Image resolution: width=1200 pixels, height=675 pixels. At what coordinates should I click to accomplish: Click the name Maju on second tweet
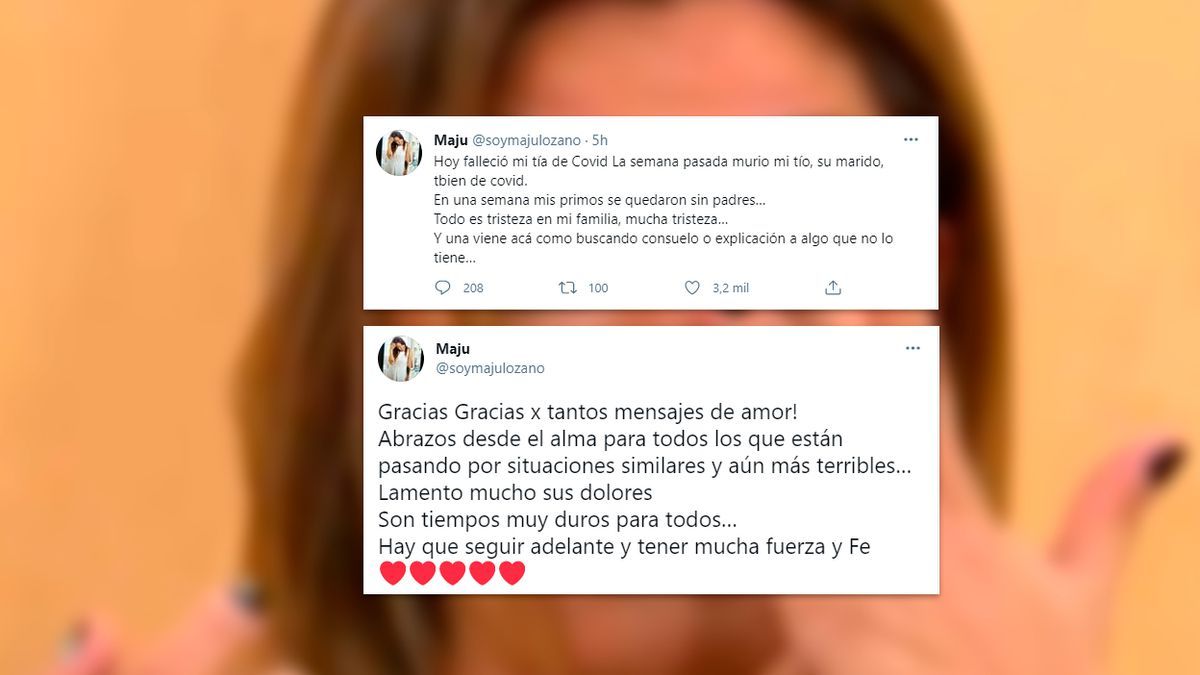[453, 349]
